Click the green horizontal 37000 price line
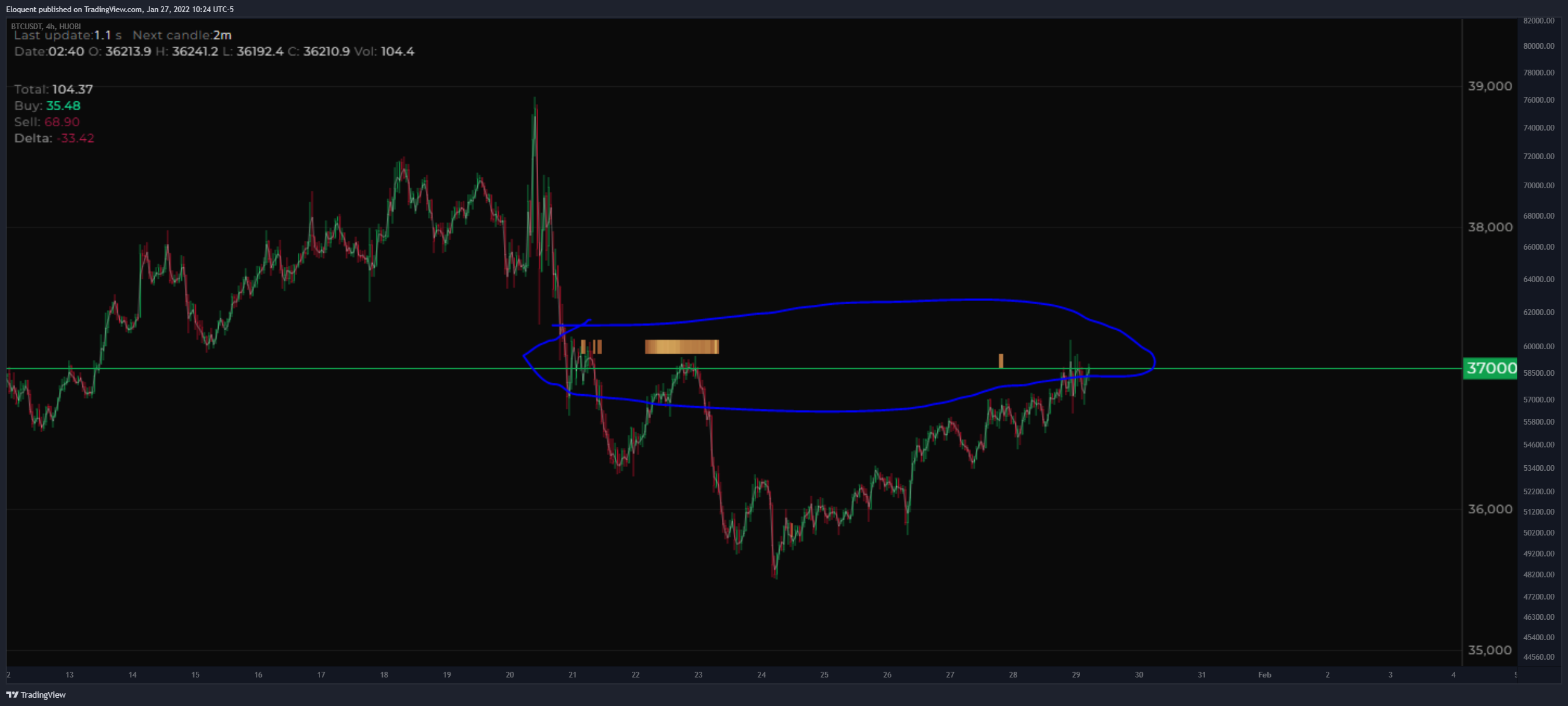 click(734, 368)
